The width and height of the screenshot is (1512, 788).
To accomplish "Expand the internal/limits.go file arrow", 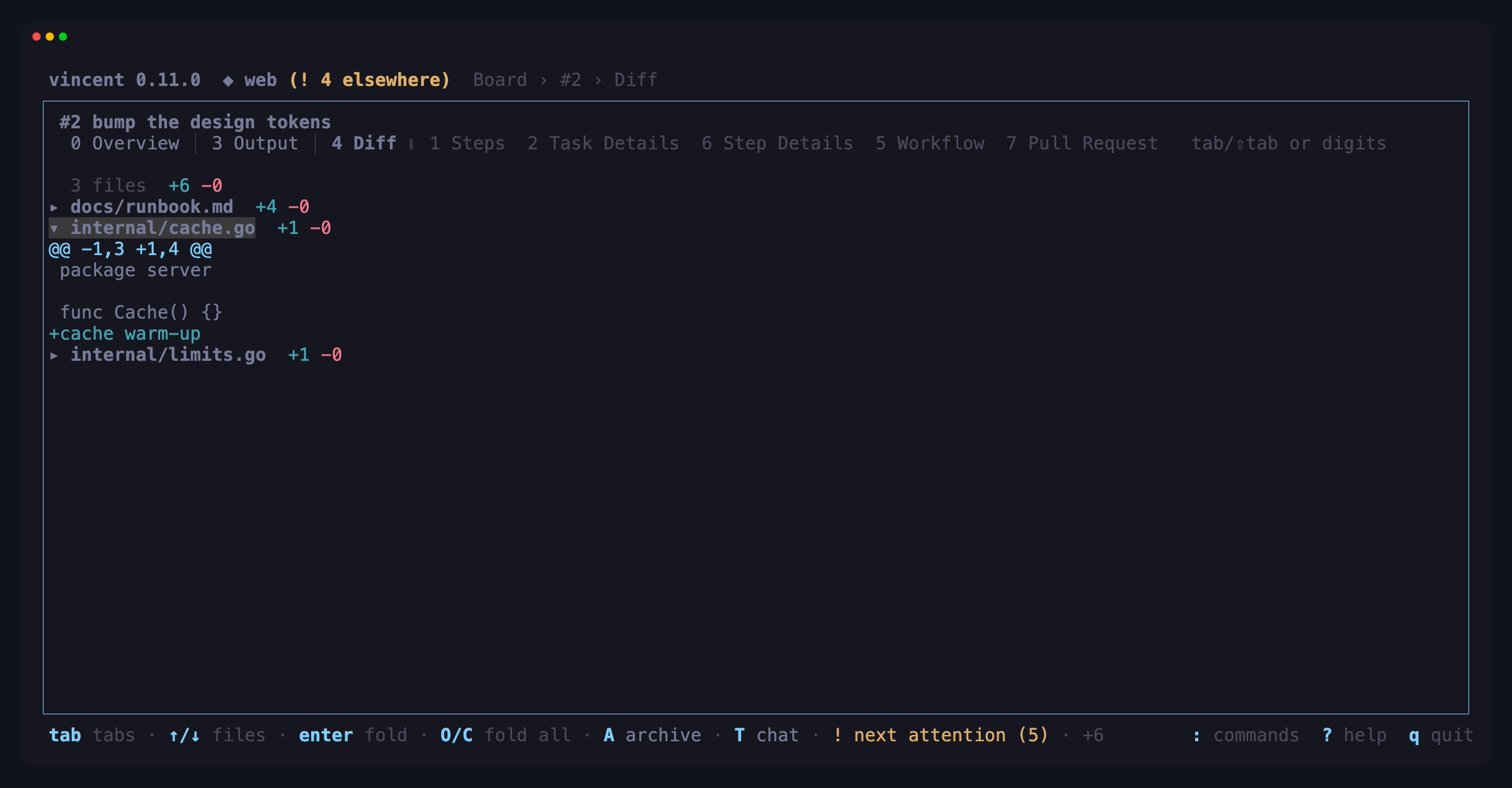I will click(x=54, y=355).
